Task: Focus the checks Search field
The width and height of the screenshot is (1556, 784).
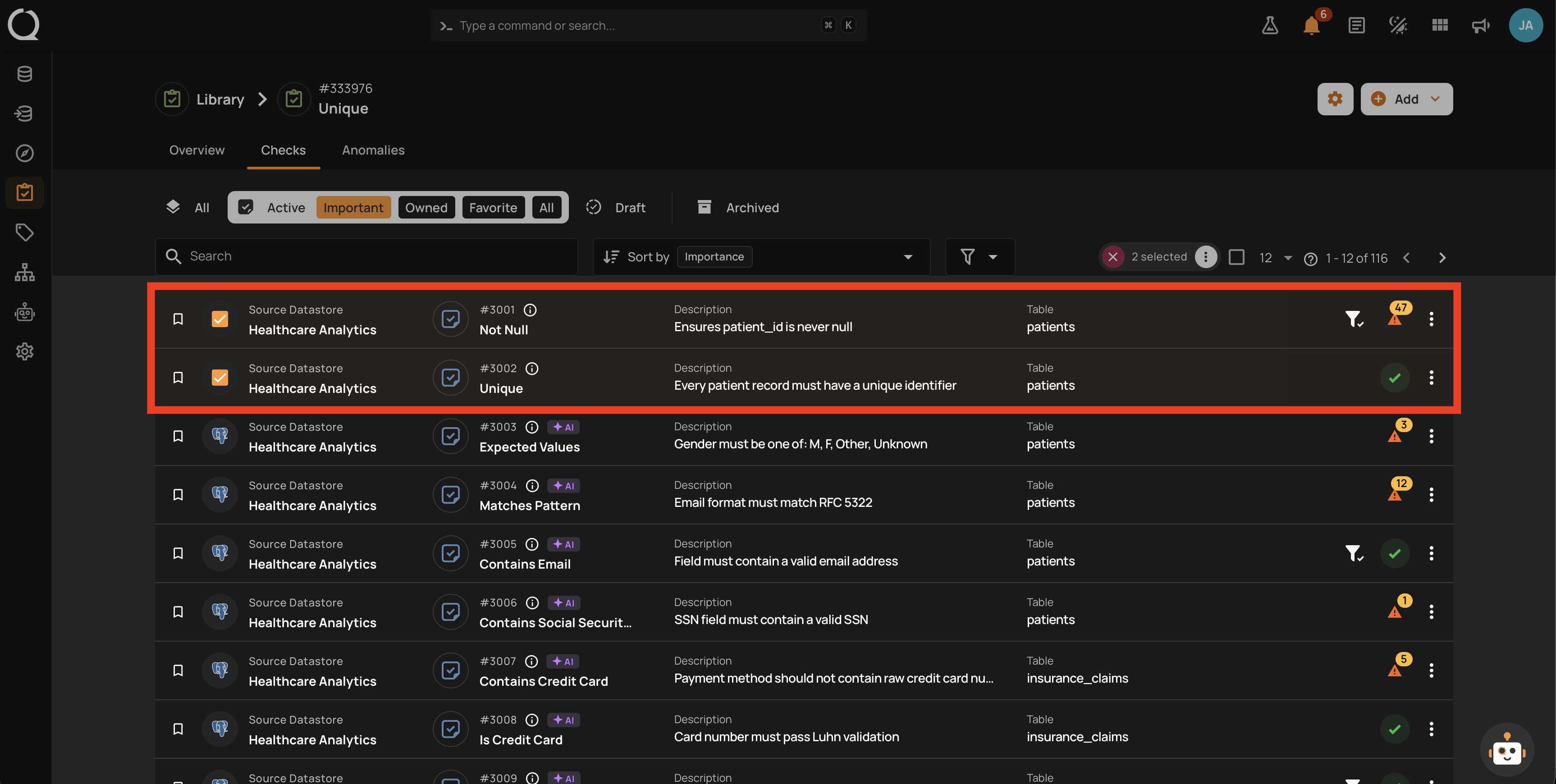Action: point(366,257)
